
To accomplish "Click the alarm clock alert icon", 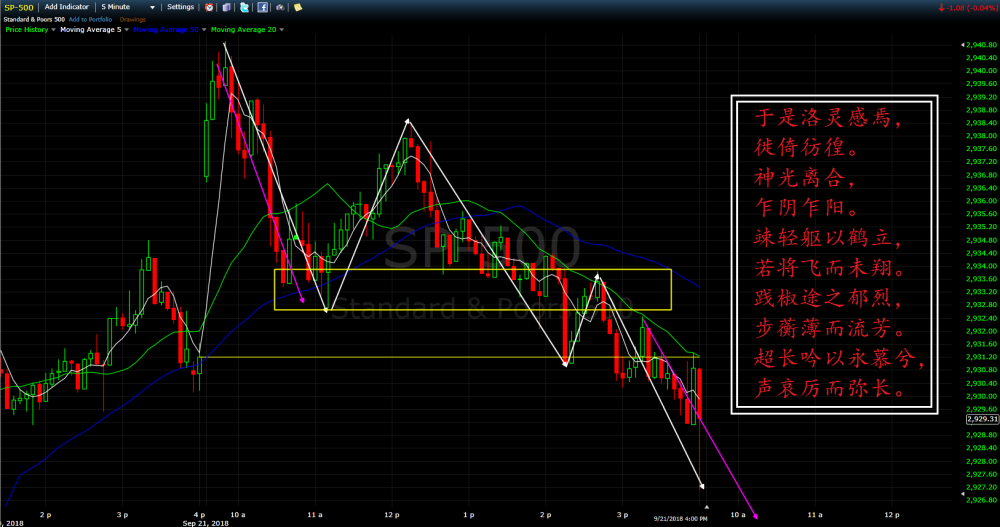I will tap(209, 7).
